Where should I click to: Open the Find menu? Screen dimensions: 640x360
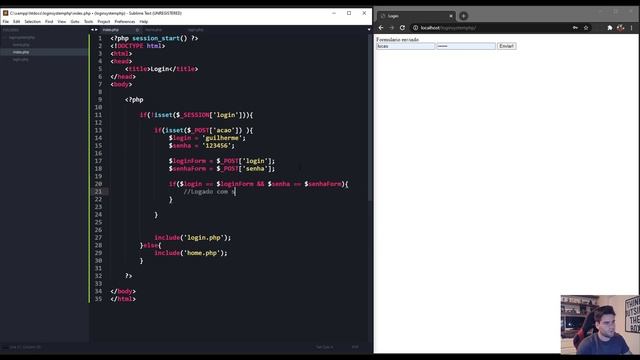click(49, 22)
